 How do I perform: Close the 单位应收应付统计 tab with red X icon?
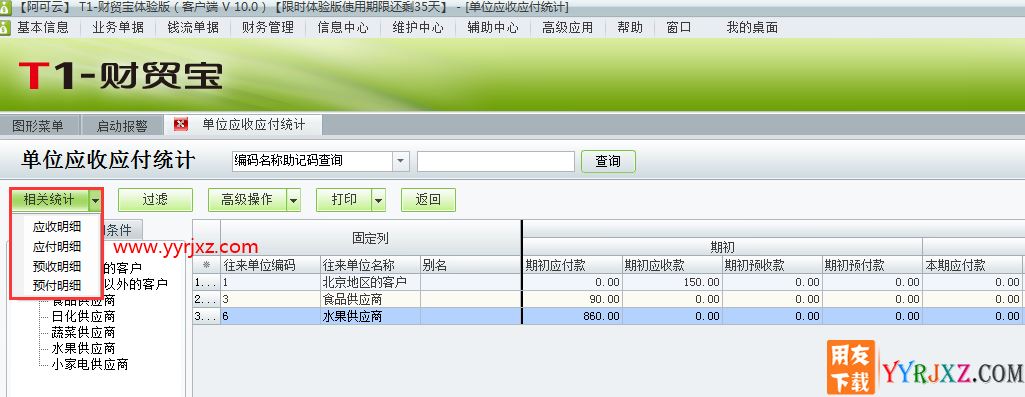click(x=180, y=124)
